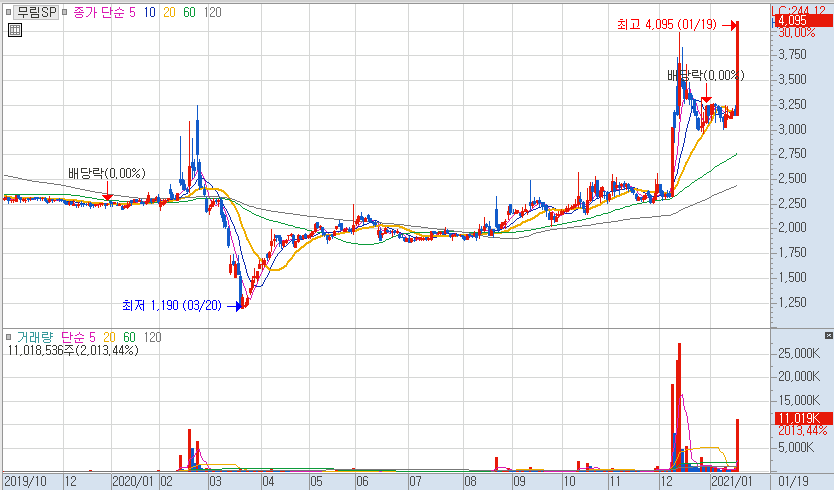Select gray 120 volume average label
Image resolution: width=834 pixels, height=490 pixels.
point(153,337)
